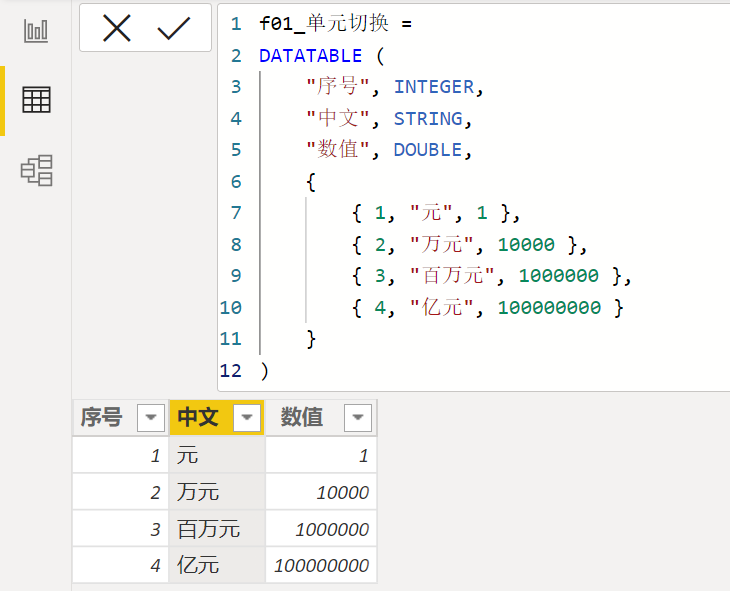Cancel the formula with X

coord(116,28)
